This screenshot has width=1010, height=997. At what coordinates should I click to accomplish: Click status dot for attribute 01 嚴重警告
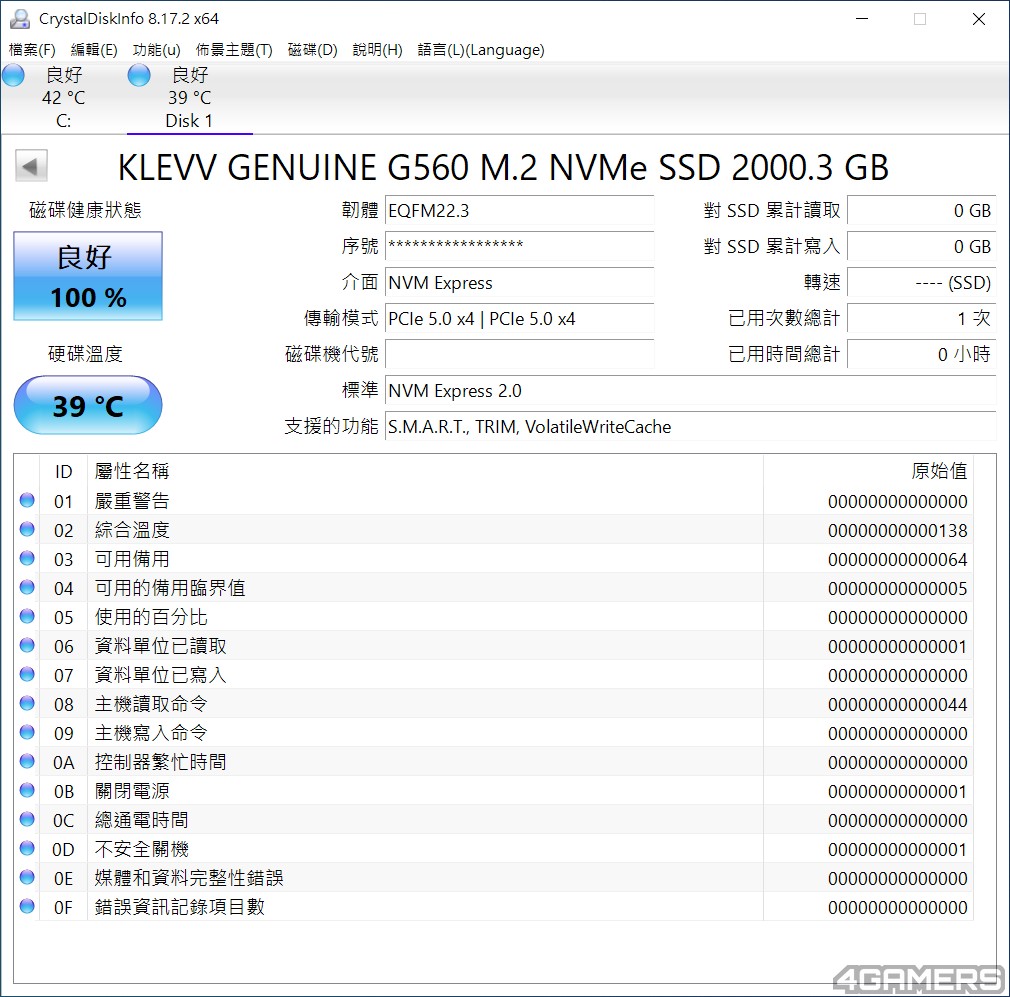click(x=27, y=500)
